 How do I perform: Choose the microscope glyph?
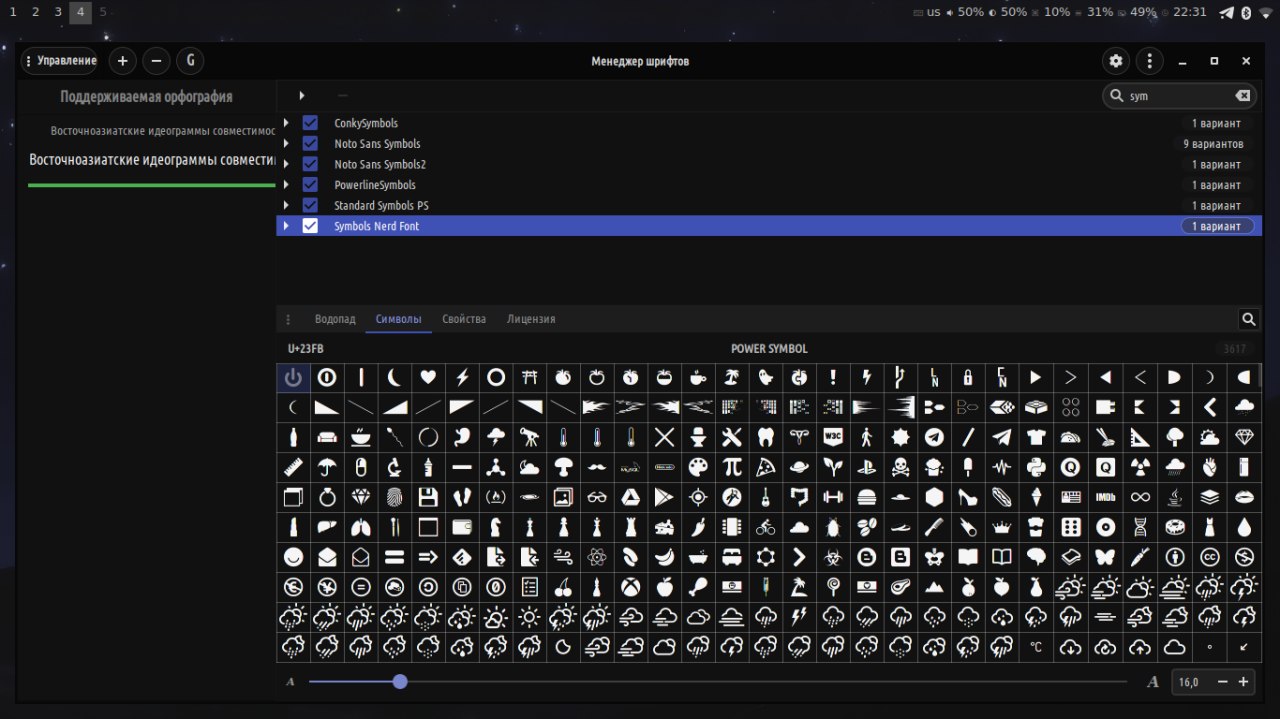[x=394, y=467]
